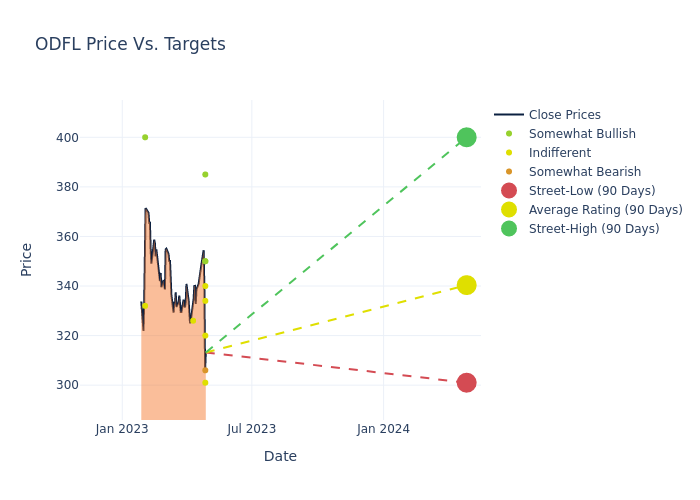Select the yellow Average Rating target marker

466,285
